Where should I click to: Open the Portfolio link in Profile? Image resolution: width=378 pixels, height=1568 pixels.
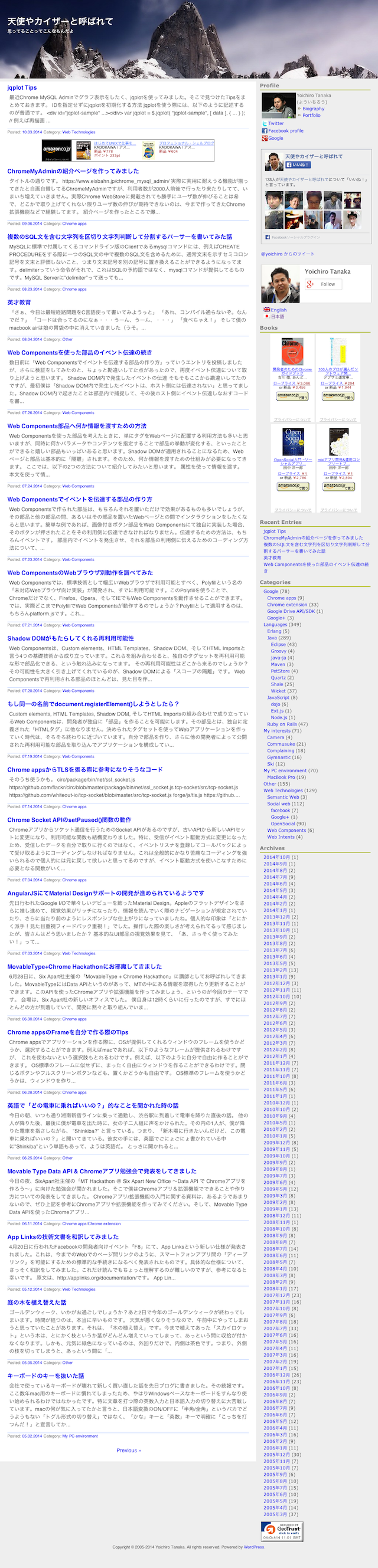[x=311, y=115]
